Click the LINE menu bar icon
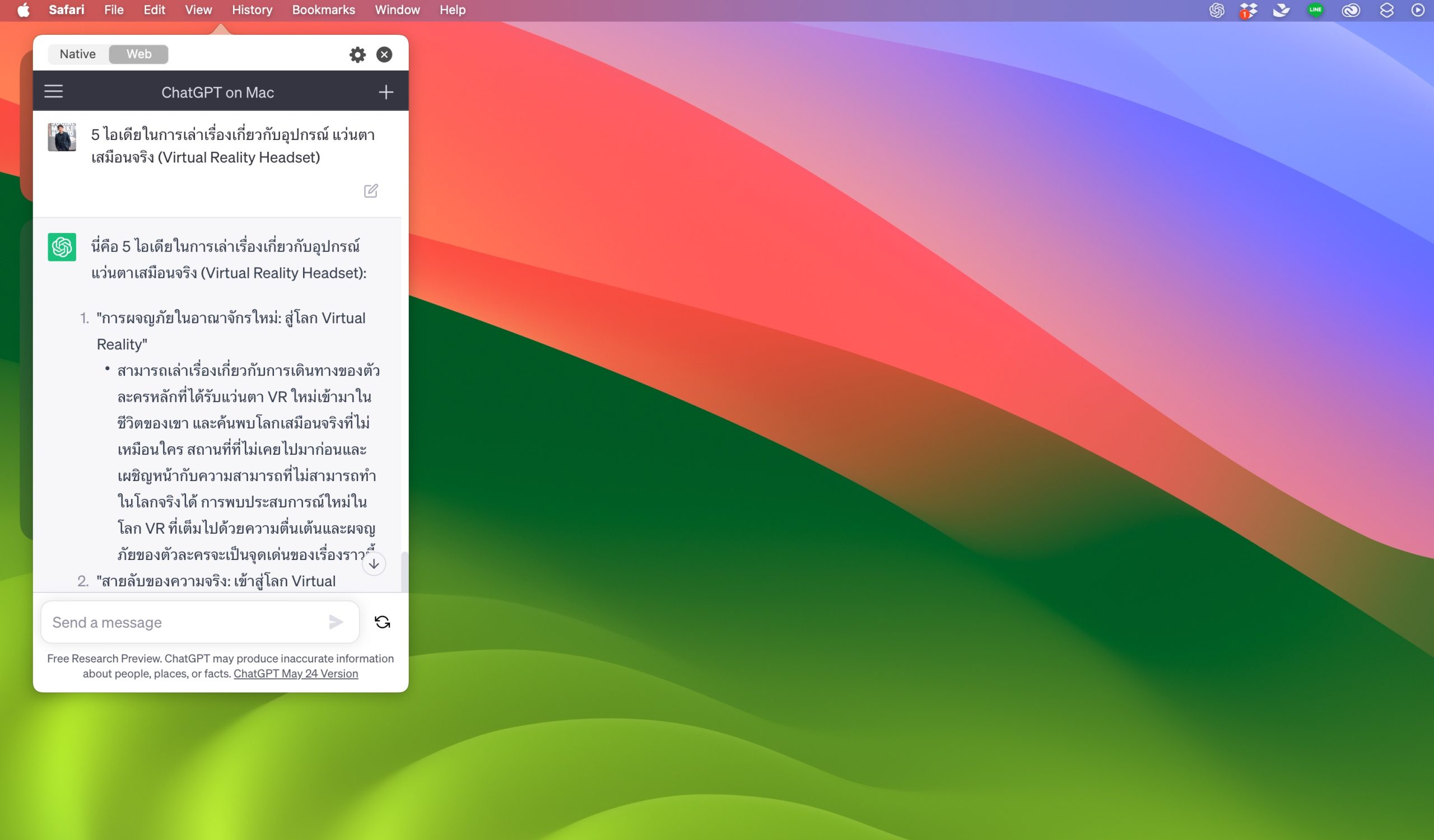This screenshot has width=1434, height=840. (1315, 10)
